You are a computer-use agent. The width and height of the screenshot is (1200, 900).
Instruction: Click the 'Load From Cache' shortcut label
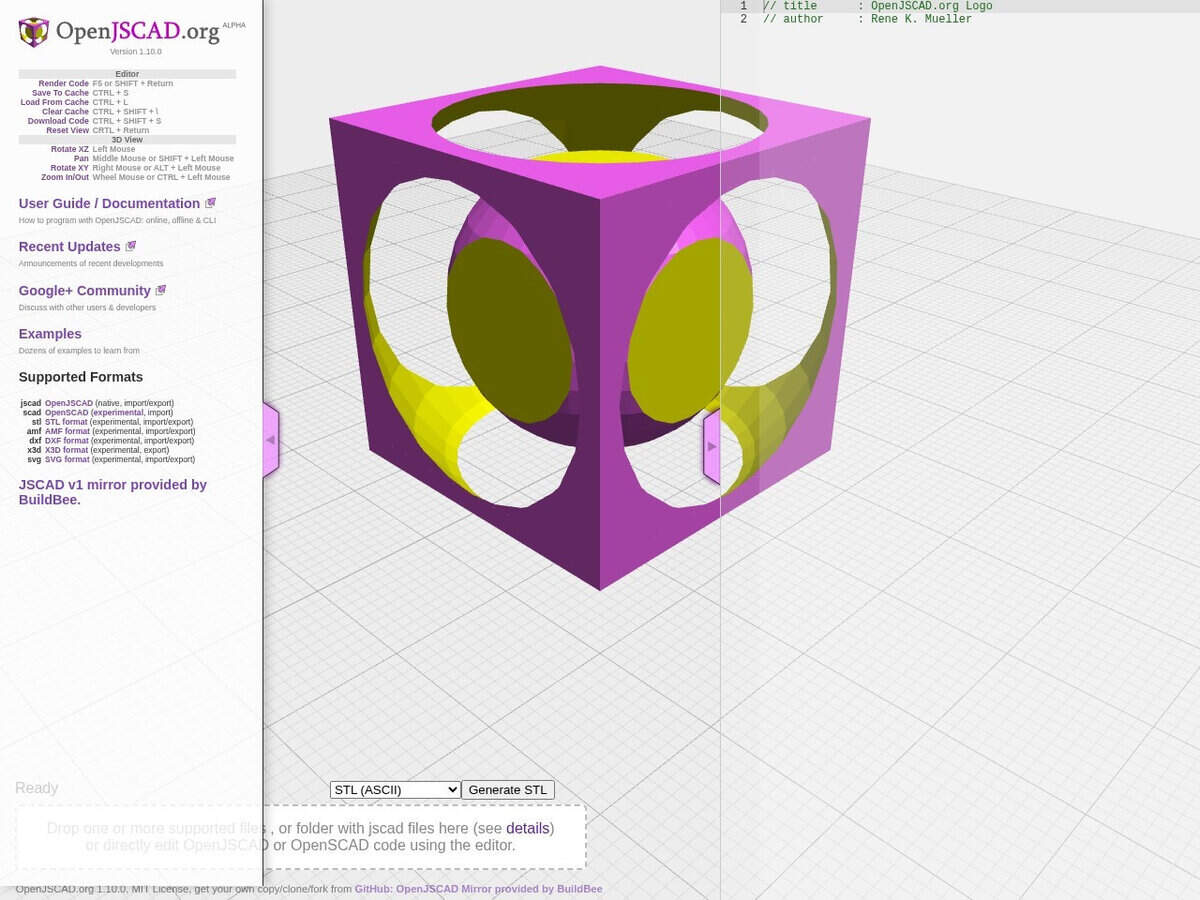click(55, 102)
